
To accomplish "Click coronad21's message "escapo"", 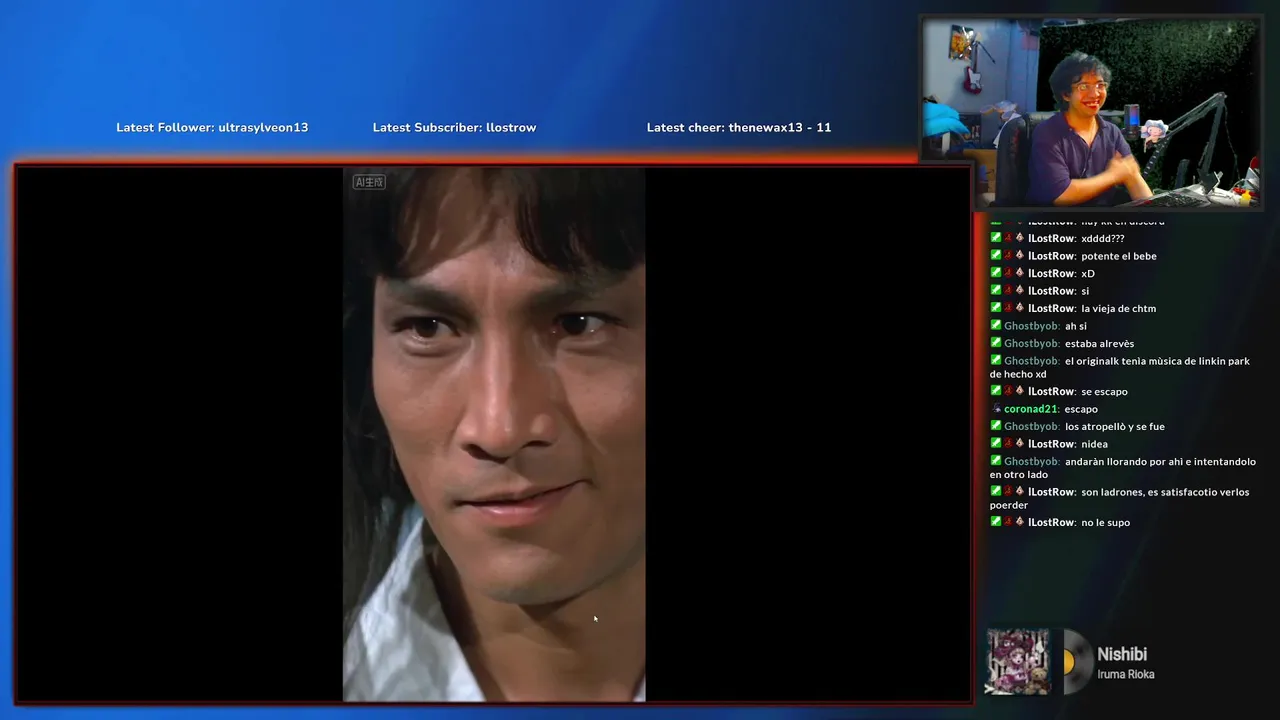I will [x=1081, y=409].
